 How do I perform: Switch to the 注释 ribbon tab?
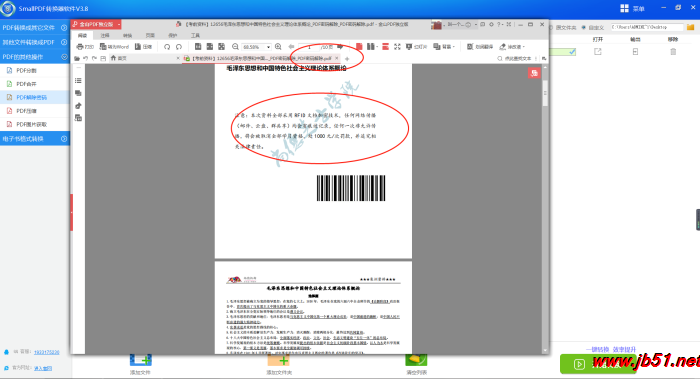coord(105,35)
